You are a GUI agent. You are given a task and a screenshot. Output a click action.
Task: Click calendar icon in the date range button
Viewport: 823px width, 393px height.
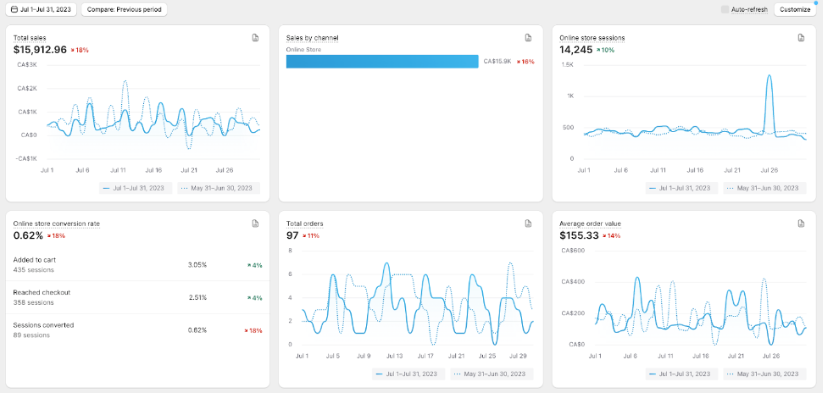[x=14, y=9]
